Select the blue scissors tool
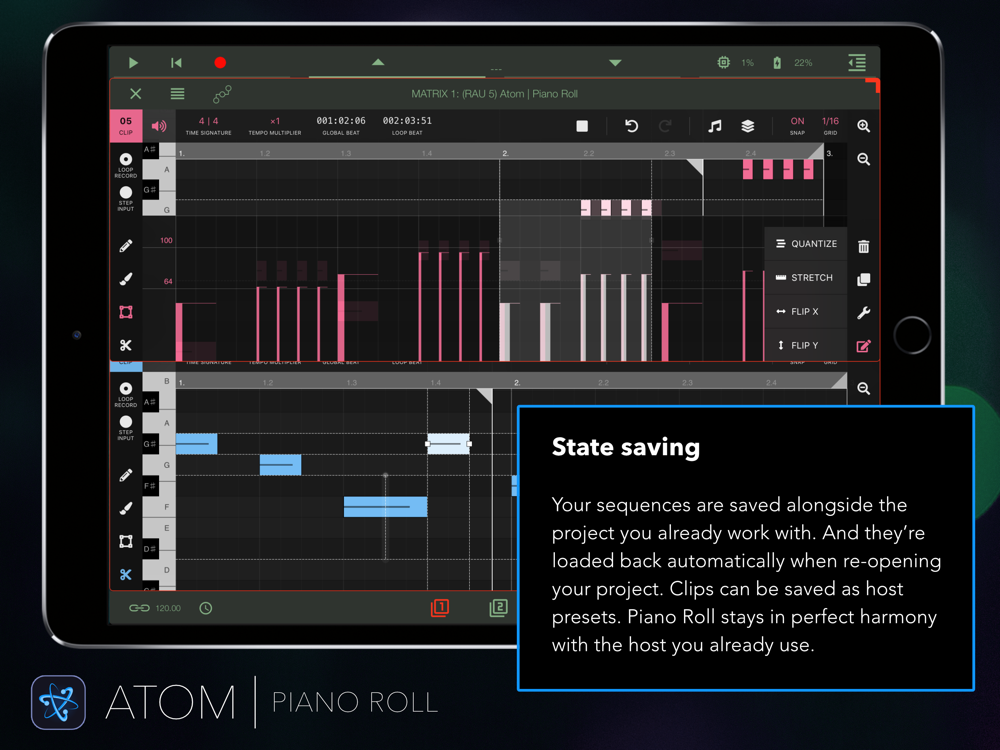 [x=126, y=575]
